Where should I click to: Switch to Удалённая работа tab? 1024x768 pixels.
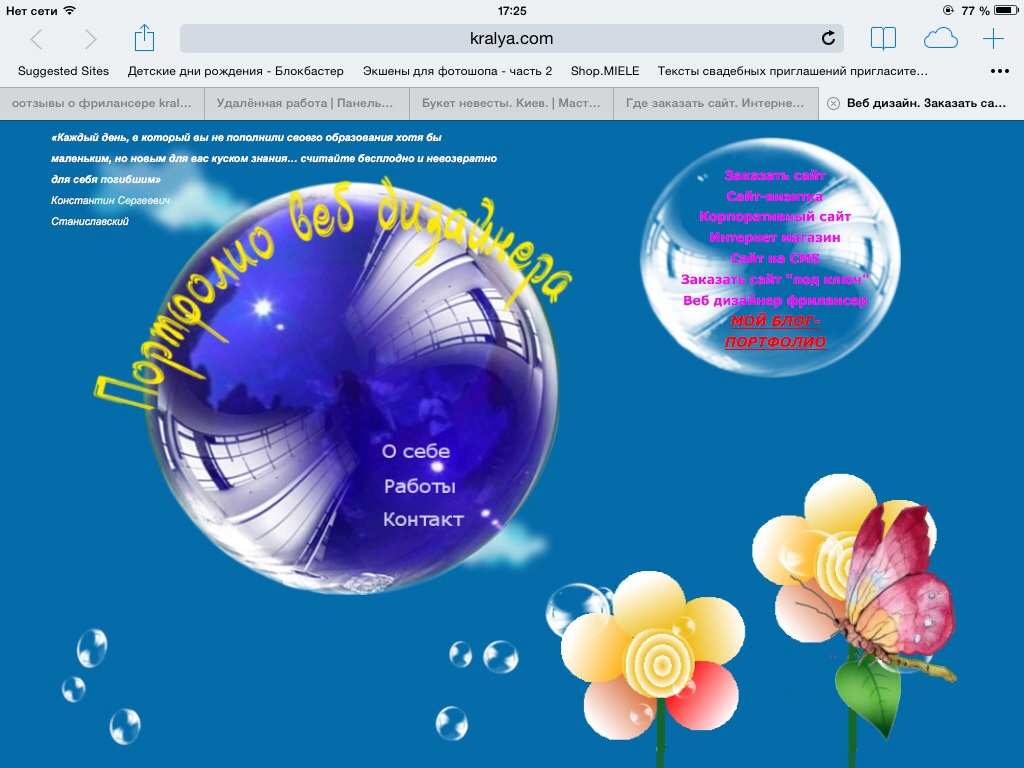tap(307, 103)
